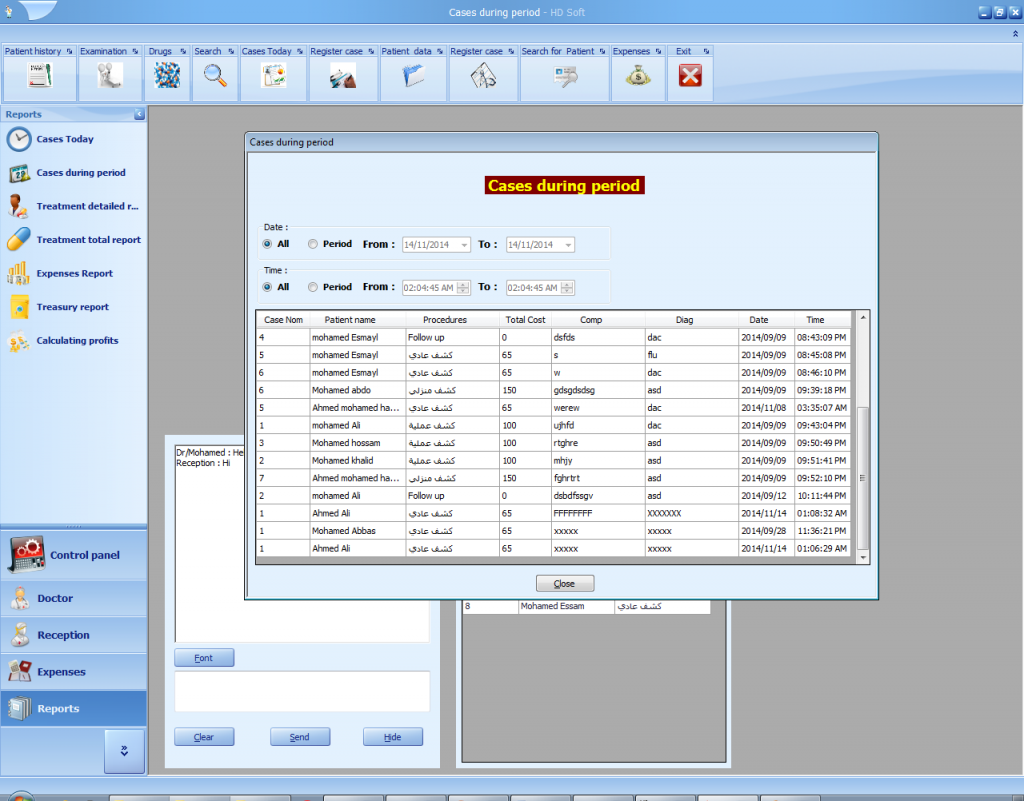Select the Time Period radio button
Viewport: 1024px width, 801px height.
(313, 287)
